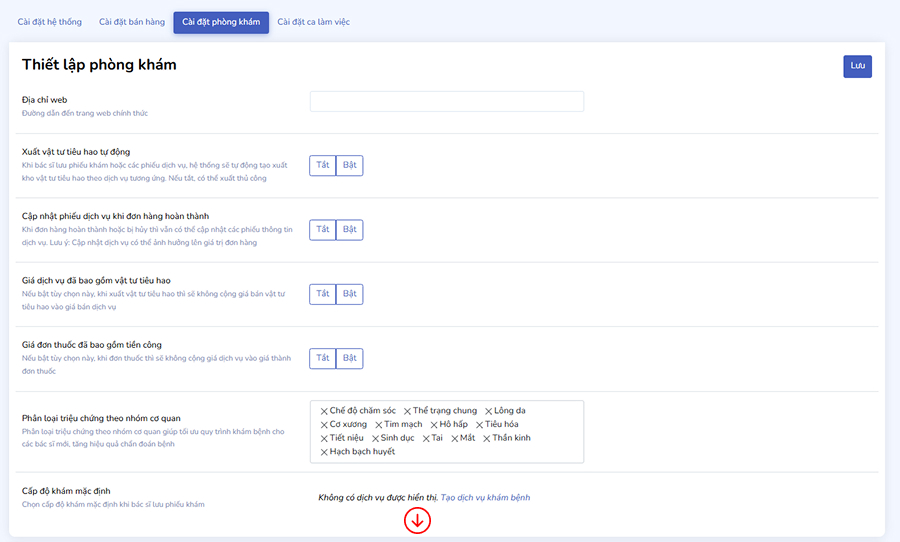900x542 pixels.
Task: Remove the 'Hạch bạch huyết' tag
Action: 324,452
